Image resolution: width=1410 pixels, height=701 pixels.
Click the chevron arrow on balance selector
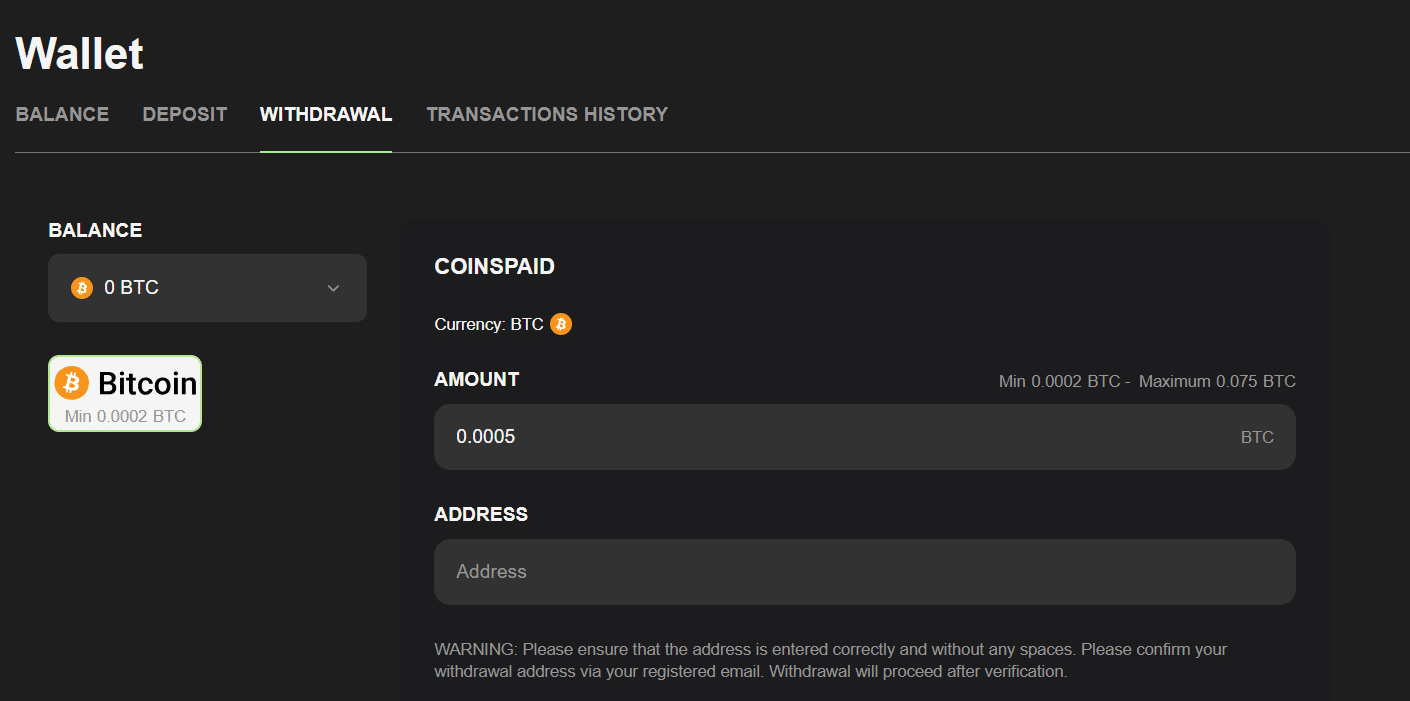point(333,287)
